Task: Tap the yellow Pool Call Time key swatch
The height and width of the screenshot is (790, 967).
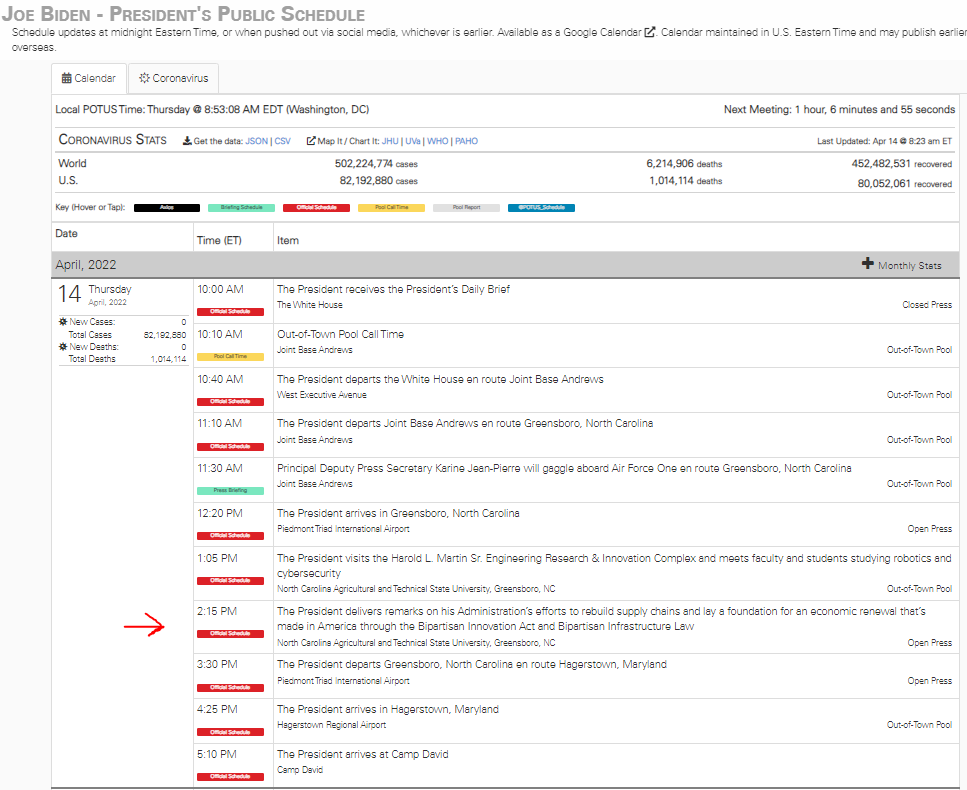Action: [392, 208]
